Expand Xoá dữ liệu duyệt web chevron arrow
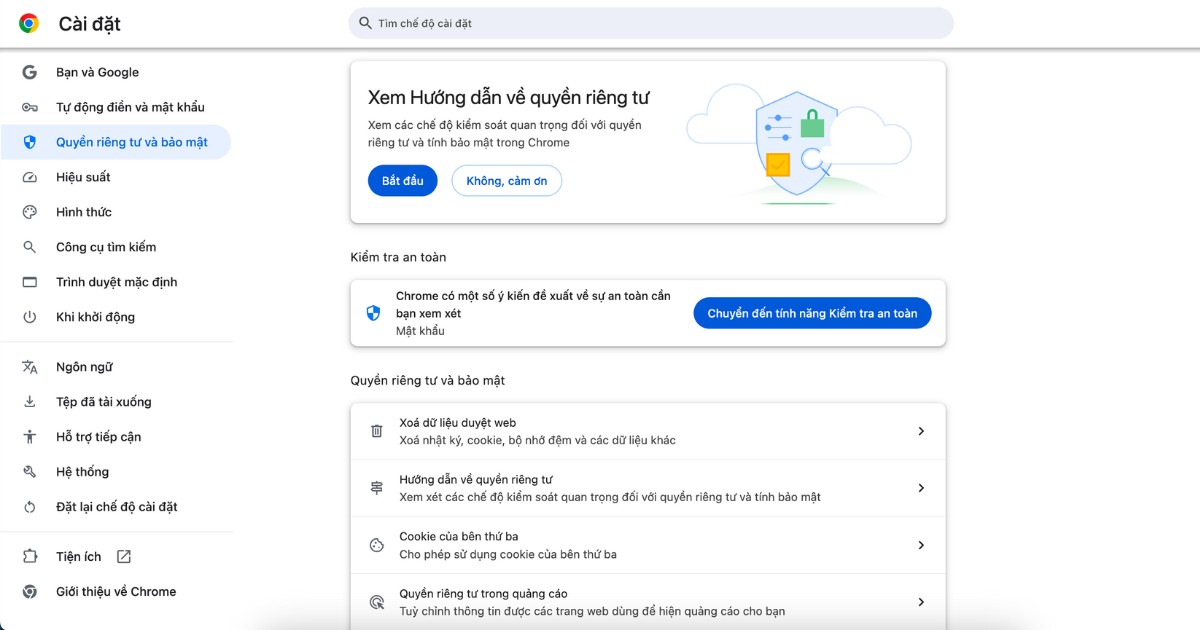 [x=921, y=431]
